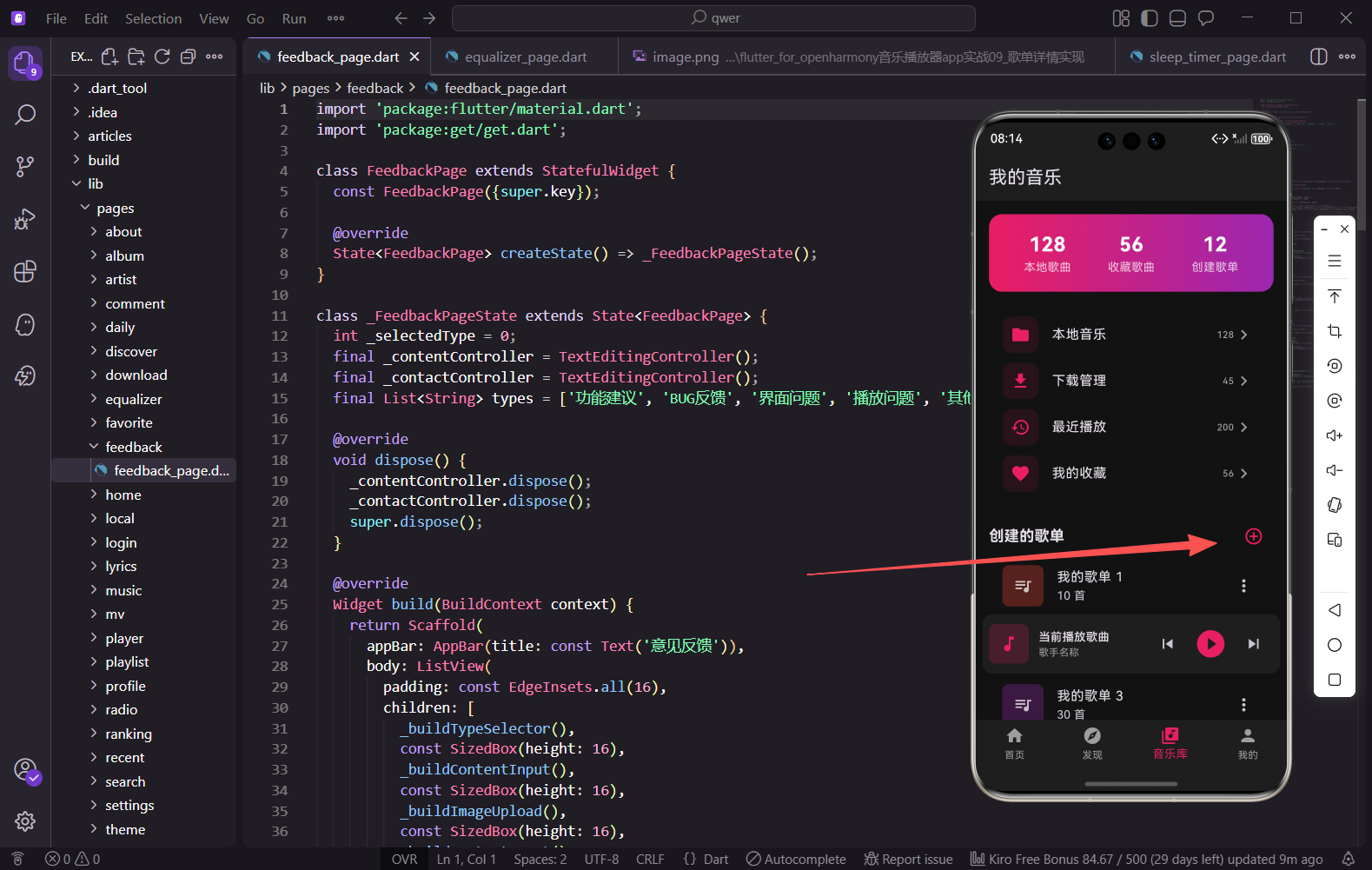The image size is (1372, 870).
Task: Skip to previous track in mini player
Action: coord(1168,644)
